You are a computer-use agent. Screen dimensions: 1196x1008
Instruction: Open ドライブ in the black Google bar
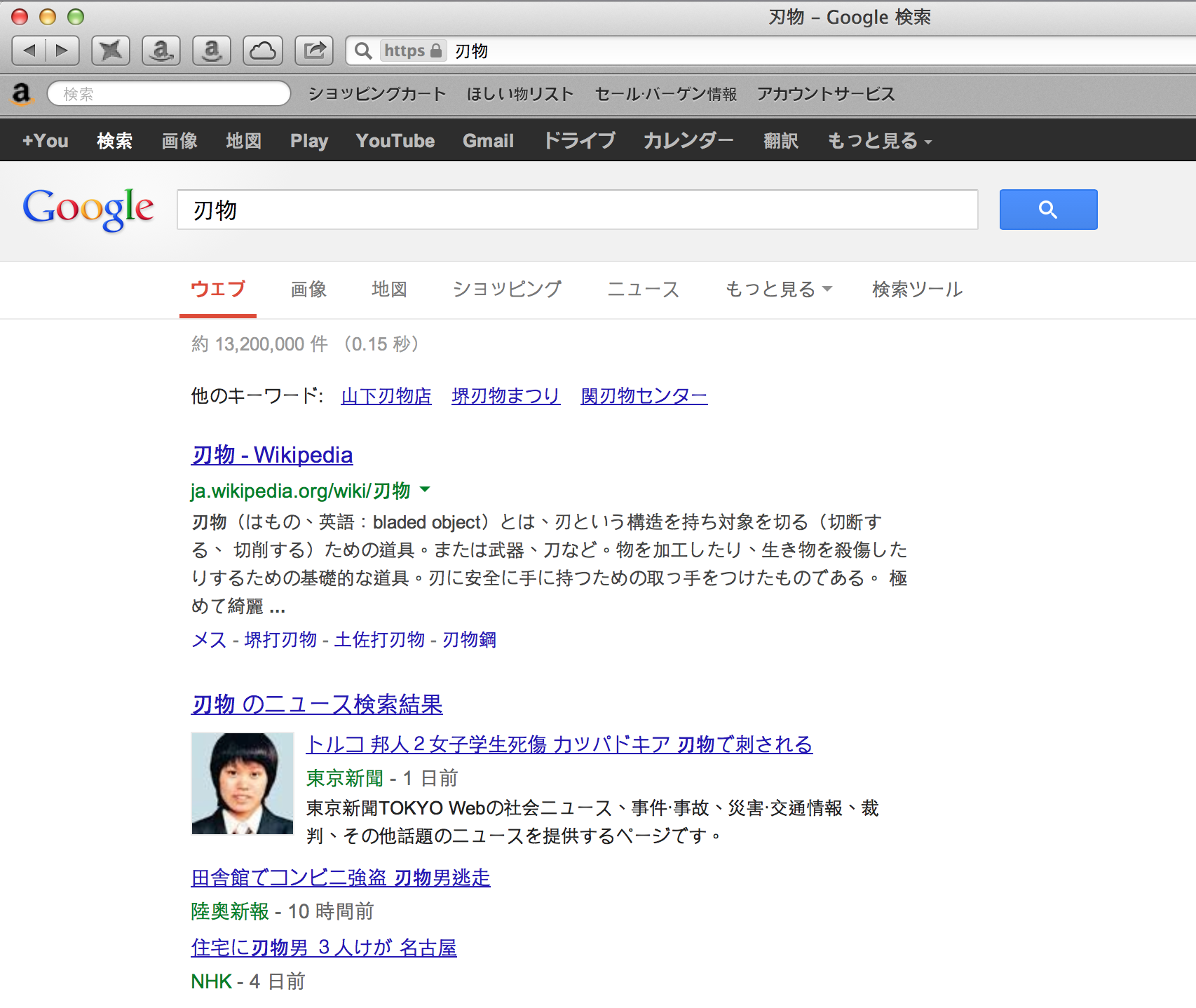pyautogui.click(x=579, y=141)
